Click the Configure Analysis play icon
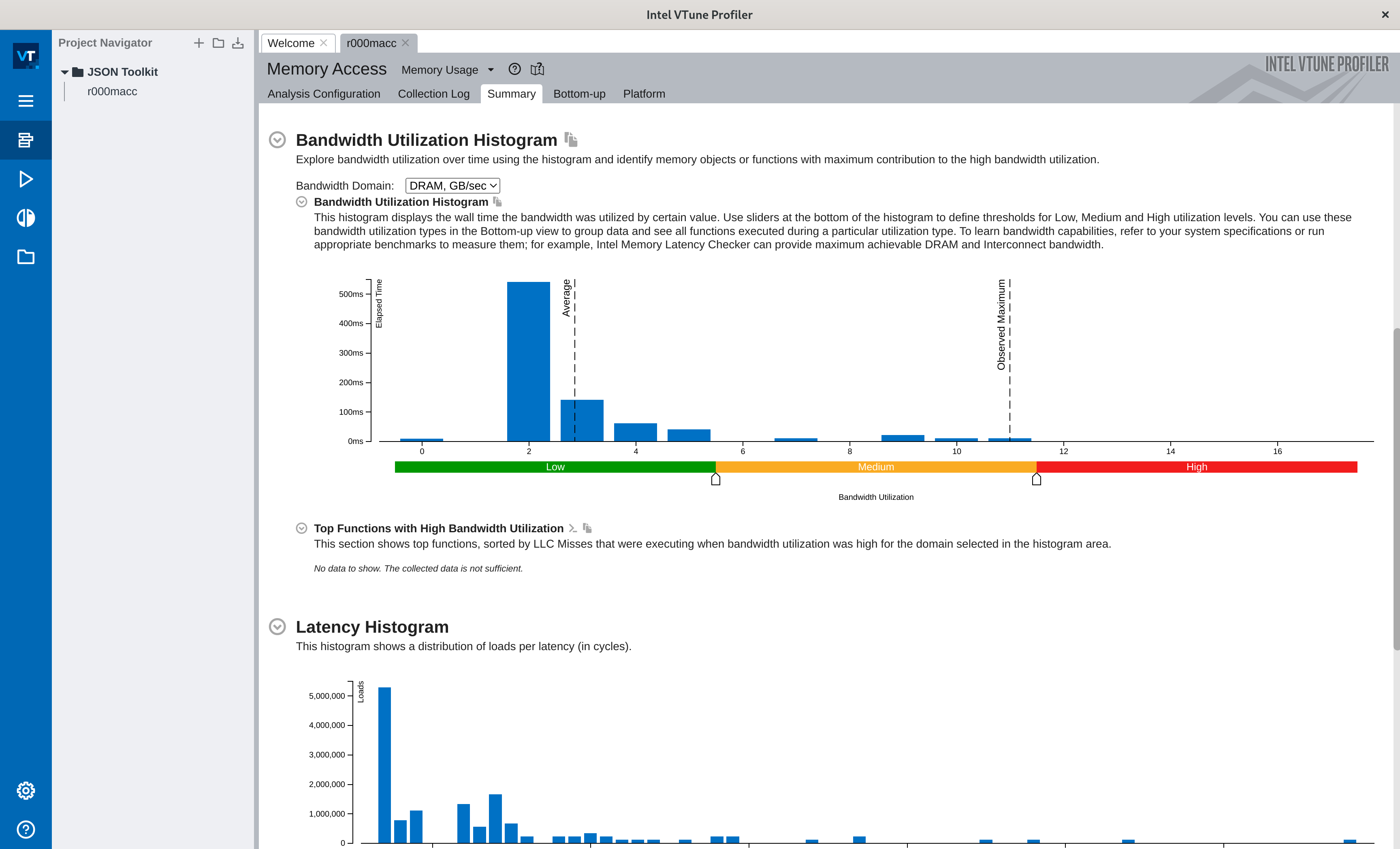Screen dimensions: 1400x849 [26, 179]
